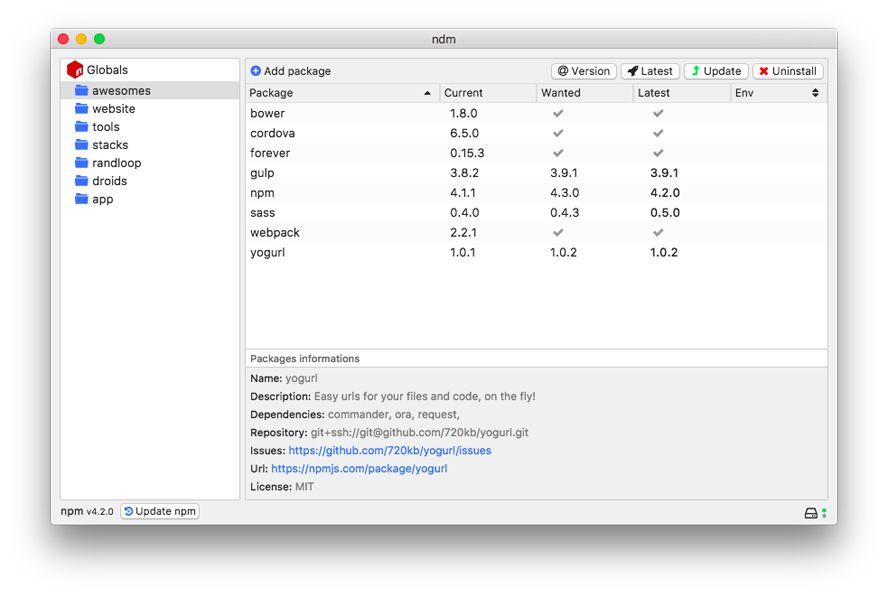Viewport: 888px width, 597px height.
Task: Click the cordova Wanted checkmark
Action: point(558,133)
